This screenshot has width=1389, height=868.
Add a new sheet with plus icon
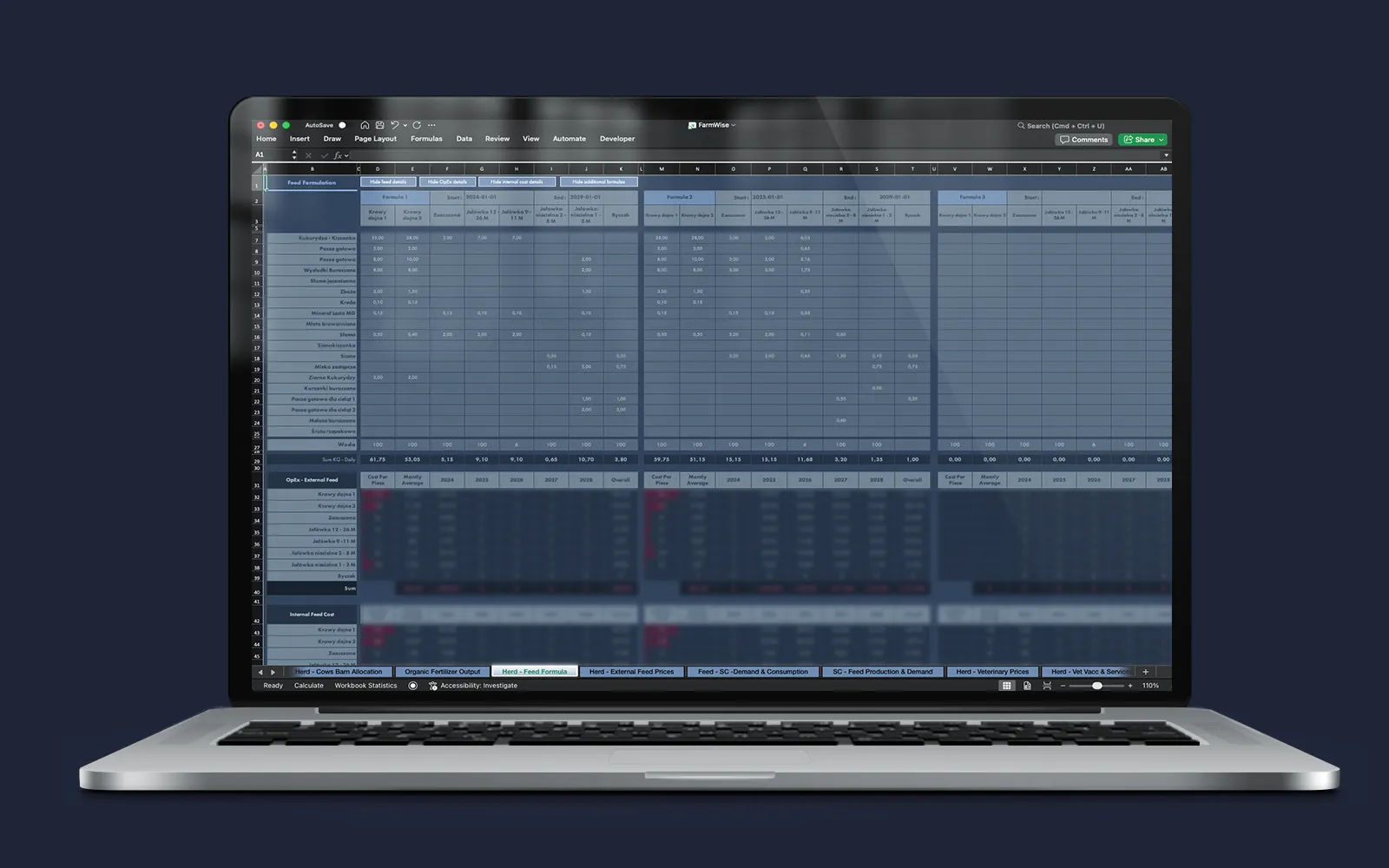pos(1146,672)
